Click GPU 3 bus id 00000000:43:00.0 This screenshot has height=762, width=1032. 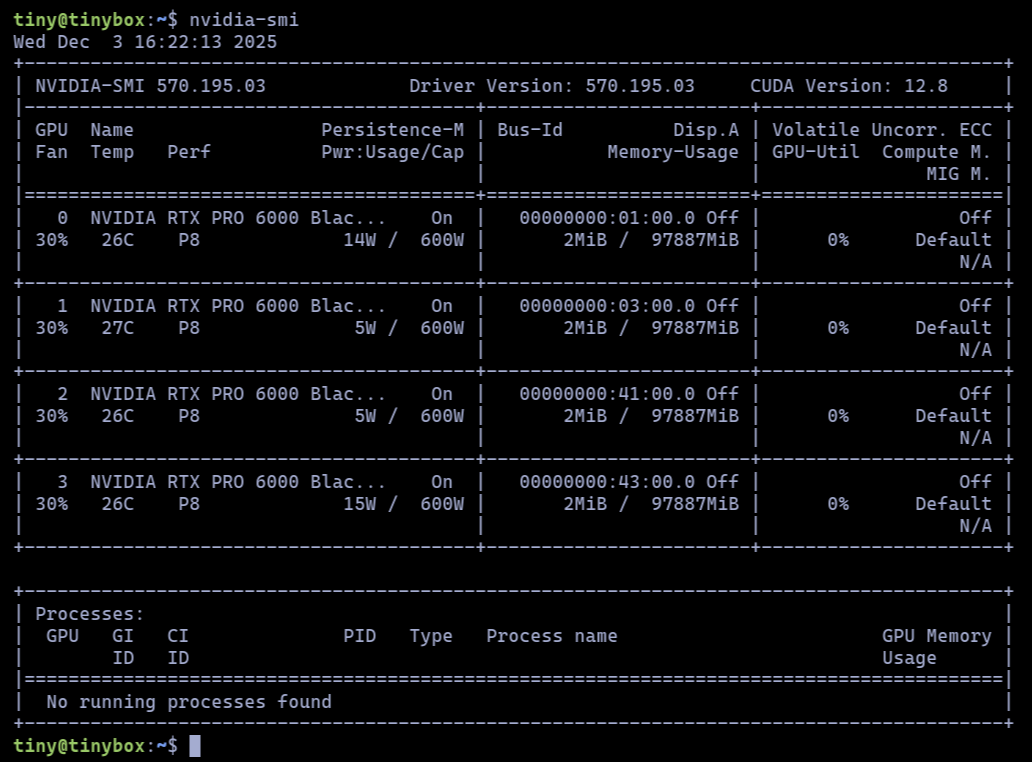607,482
